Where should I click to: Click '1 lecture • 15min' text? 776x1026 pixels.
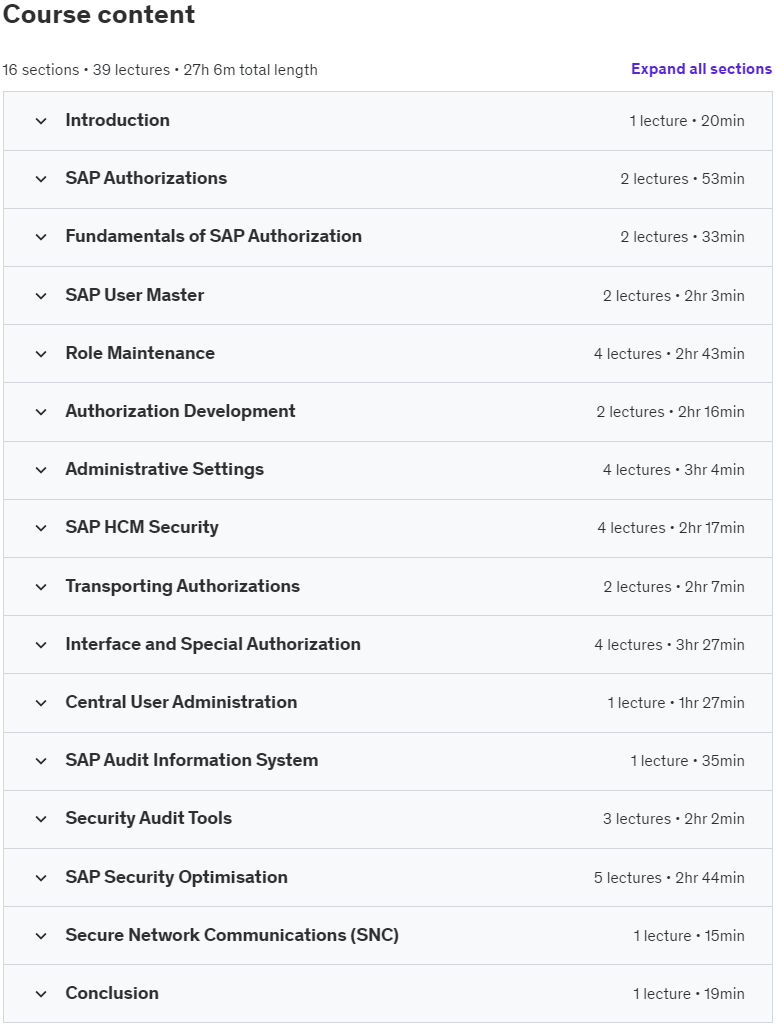(x=689, y=936)
